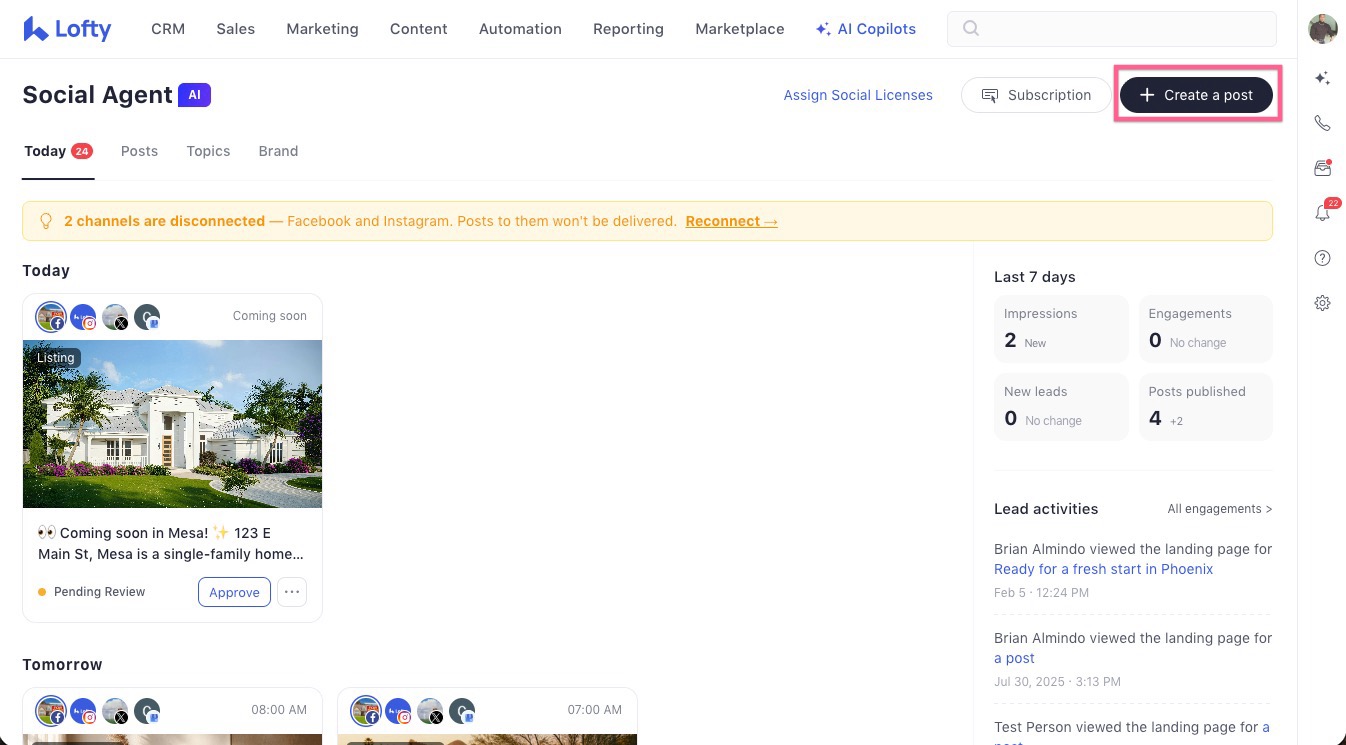The image size is (1346, 745).
Task: Open the AI Copilots menu
Action: coord(865,29)
